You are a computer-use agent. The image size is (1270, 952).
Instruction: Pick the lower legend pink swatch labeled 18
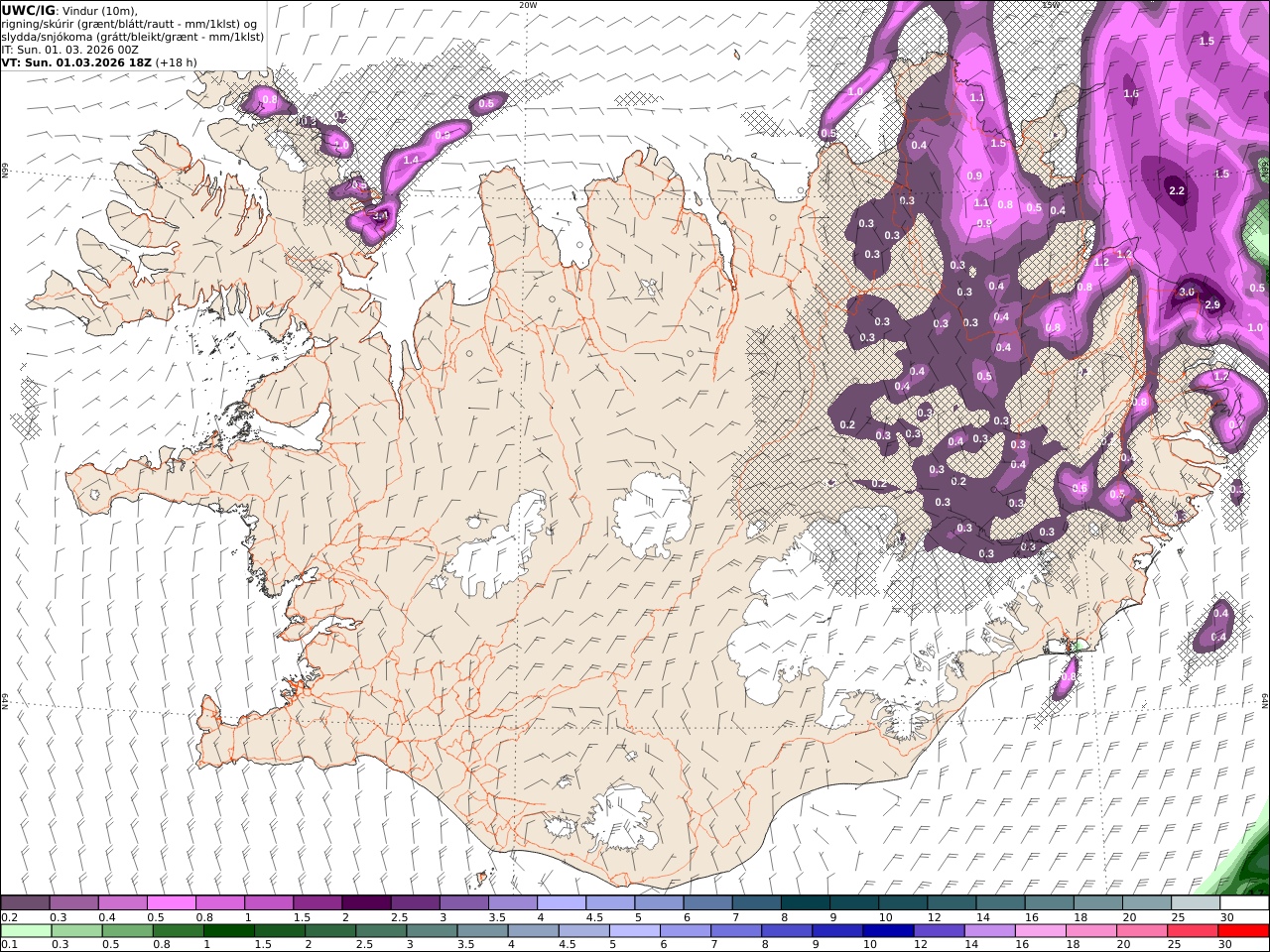(x=1091, y=930)
